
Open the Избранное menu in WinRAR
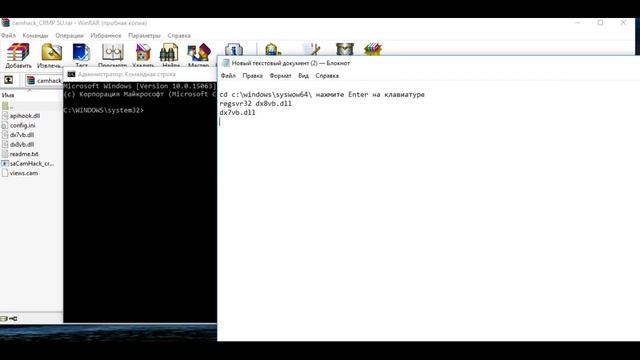coord(106,36)
